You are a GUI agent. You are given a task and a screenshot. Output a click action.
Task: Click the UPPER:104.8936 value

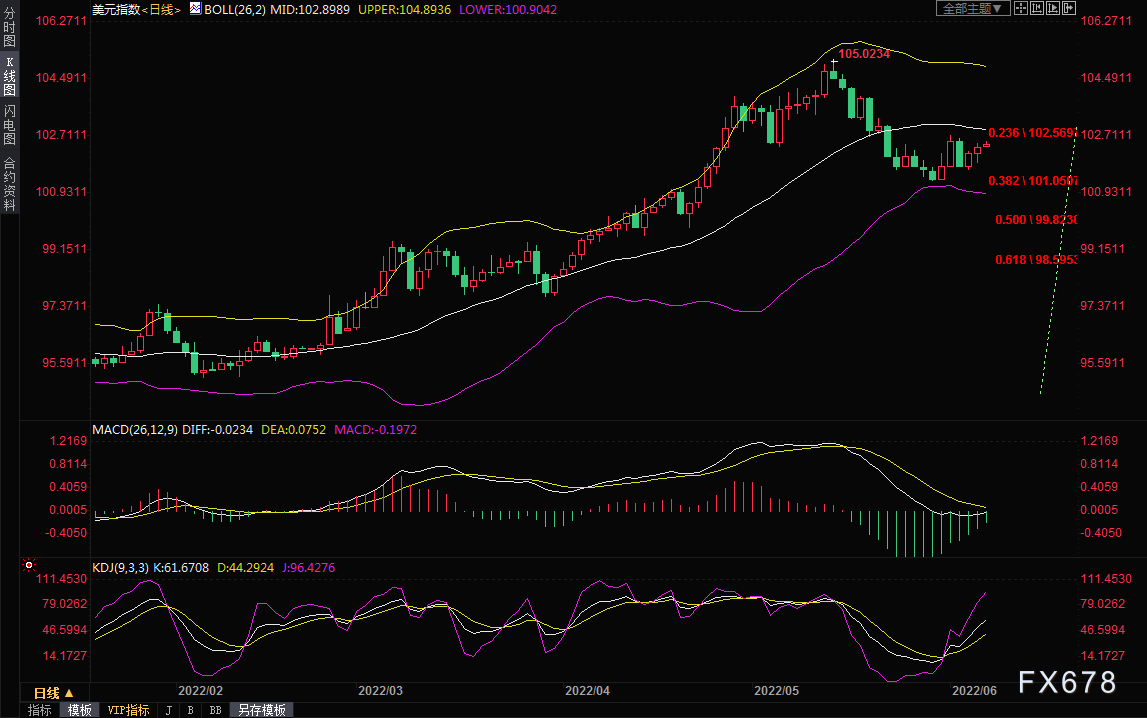click(404, 10)
